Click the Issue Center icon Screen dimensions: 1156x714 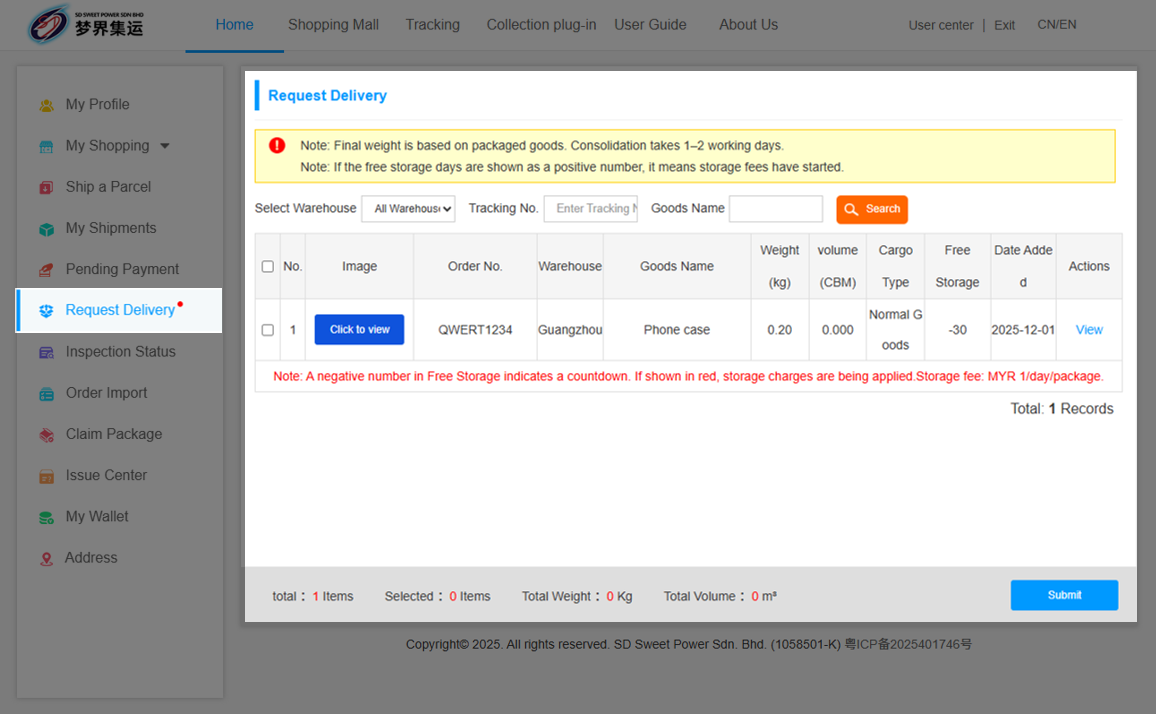(46, 477)
